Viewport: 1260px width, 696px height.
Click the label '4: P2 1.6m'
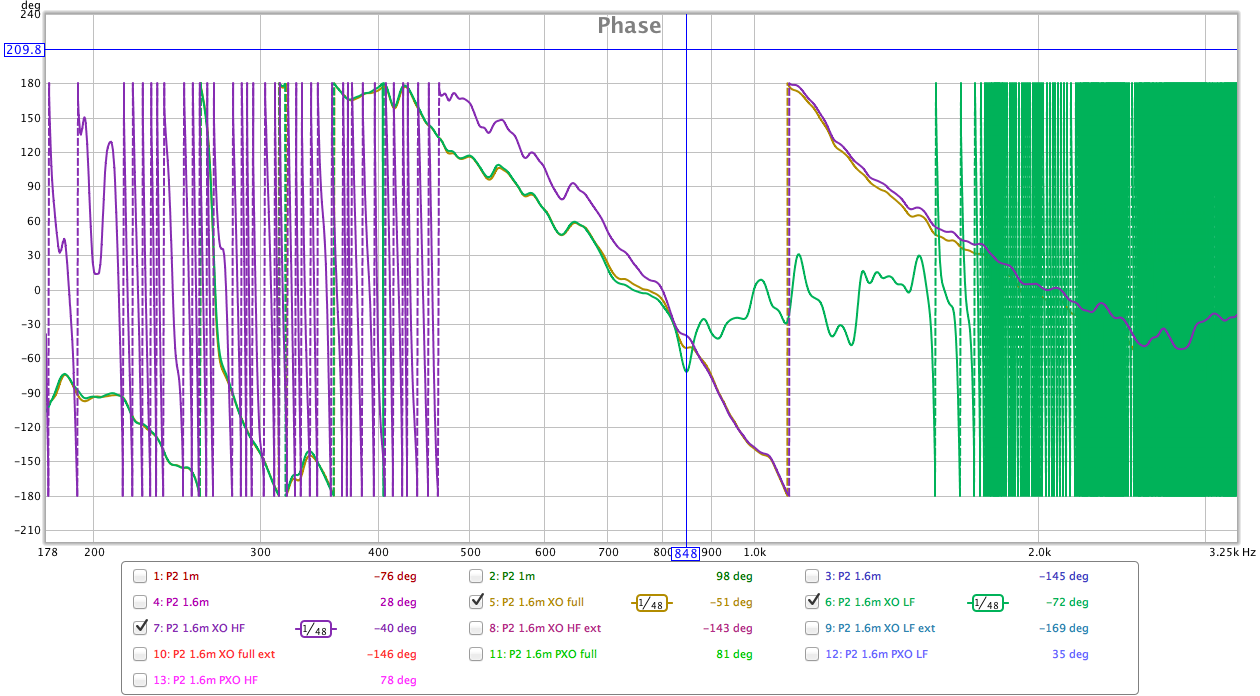click(180, 602)
